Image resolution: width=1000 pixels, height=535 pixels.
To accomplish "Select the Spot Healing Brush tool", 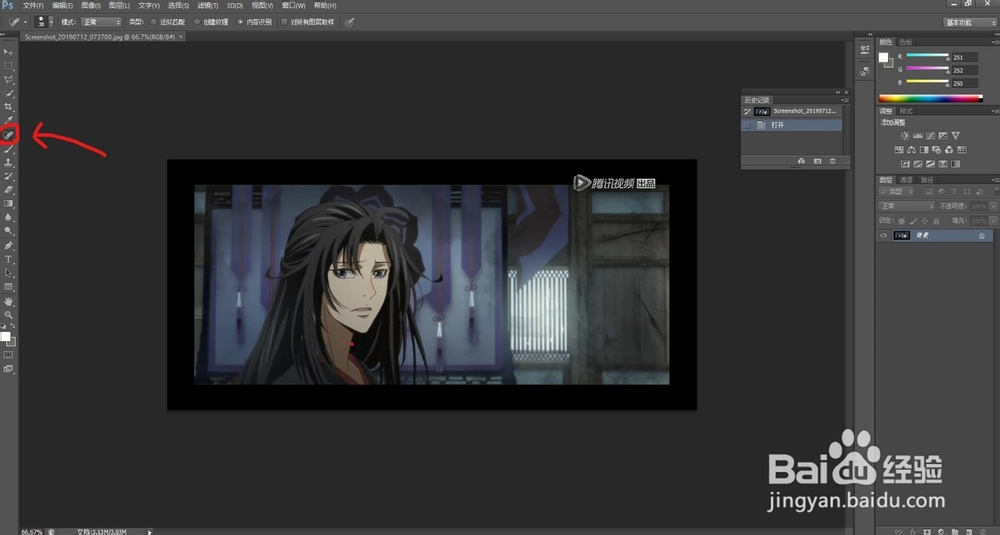I will [8, 135].
